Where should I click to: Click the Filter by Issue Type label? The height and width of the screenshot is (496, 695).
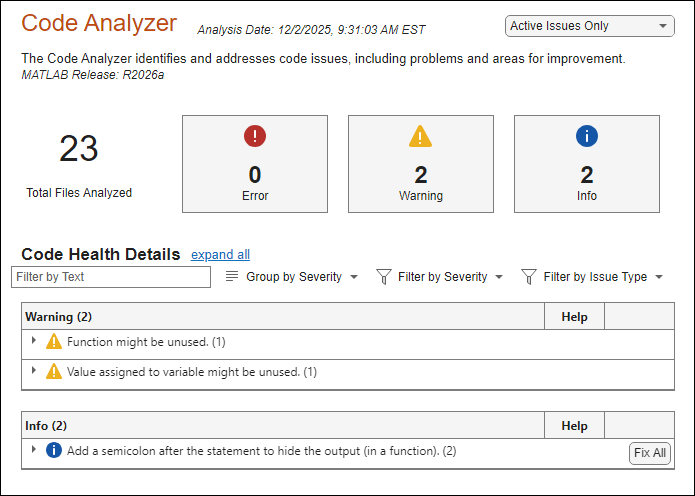pos(595,277)
